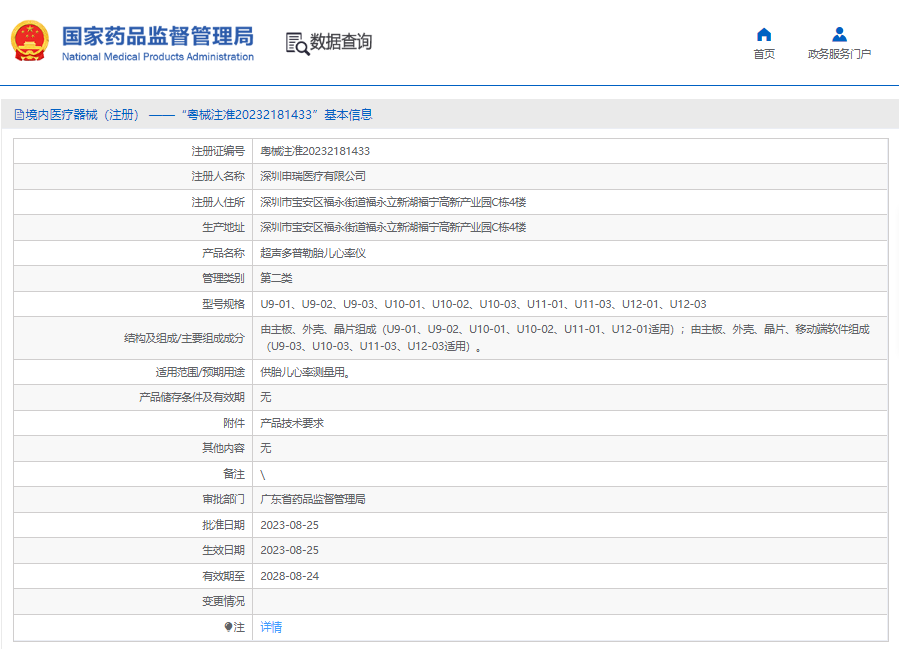Click the 注册人住所 address value
The height and width of the screenshot is (649, 899).
tap(393, 202)
